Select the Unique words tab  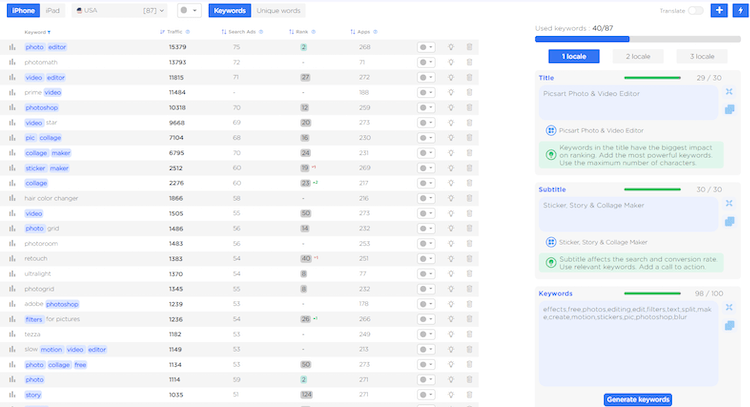(278, 11)
